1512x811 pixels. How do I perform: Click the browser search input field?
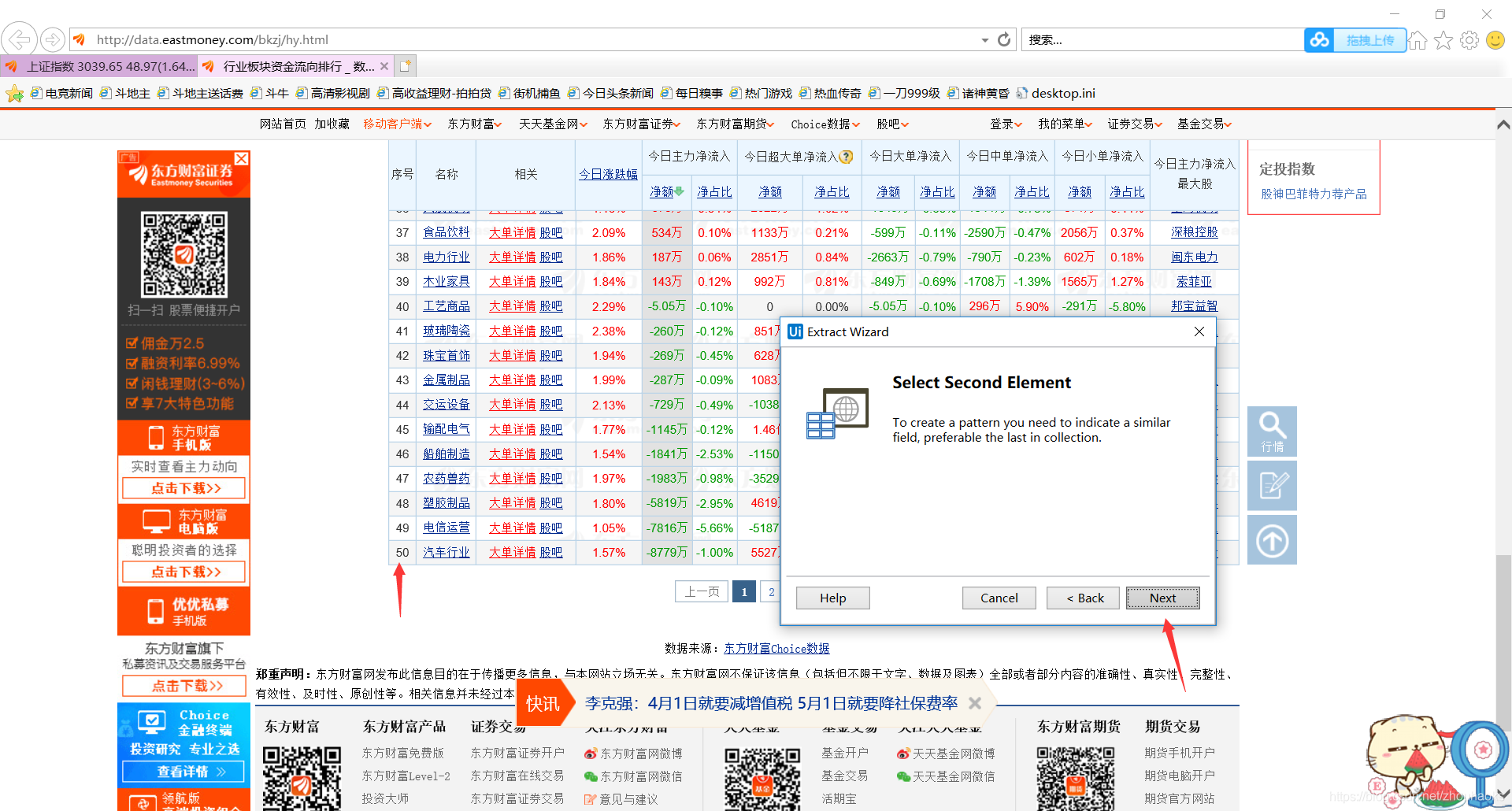pos(1162,40)
